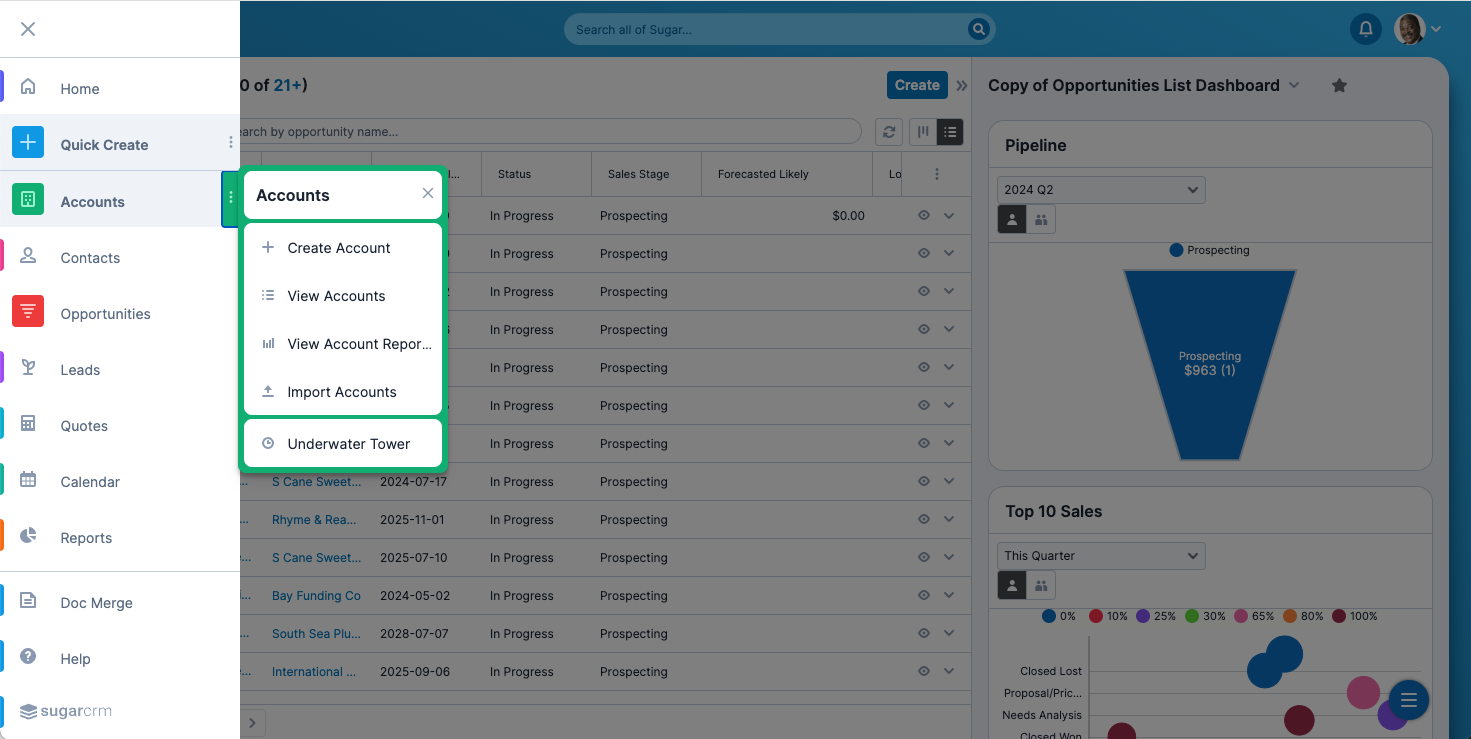This screenshot has height=739, width=1471.
Task: Preview Bay Funding Co opportunity
Action: click(x=924, y=595)
